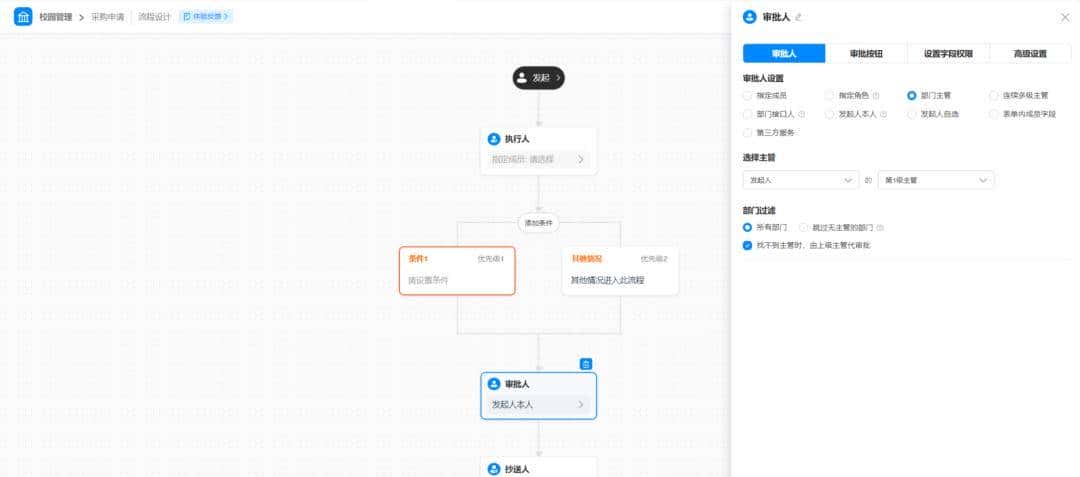Click the 审批人 flow node avatar icon
1080x477 pixels.
click(493, 384)
